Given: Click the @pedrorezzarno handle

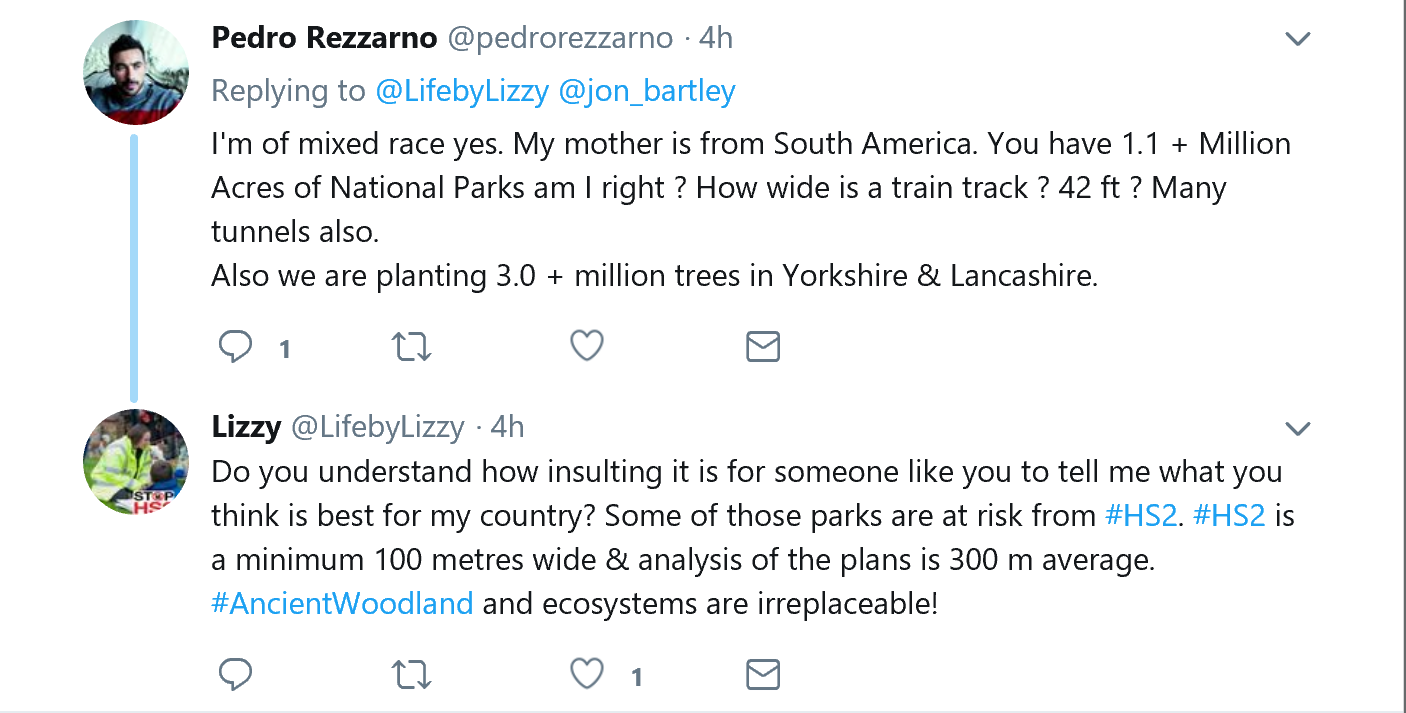Looking at the screenshot, I should [559, 38].
